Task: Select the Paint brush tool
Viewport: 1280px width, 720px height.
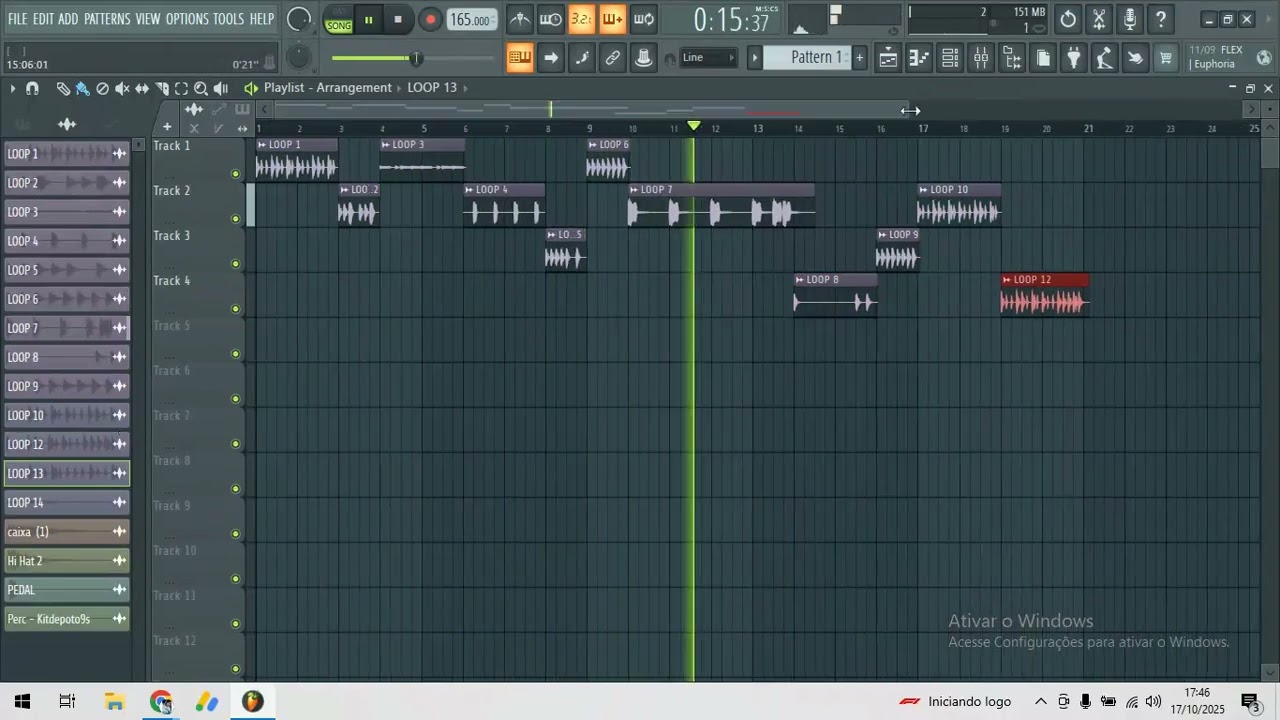Action: click(x=83, y=89)
